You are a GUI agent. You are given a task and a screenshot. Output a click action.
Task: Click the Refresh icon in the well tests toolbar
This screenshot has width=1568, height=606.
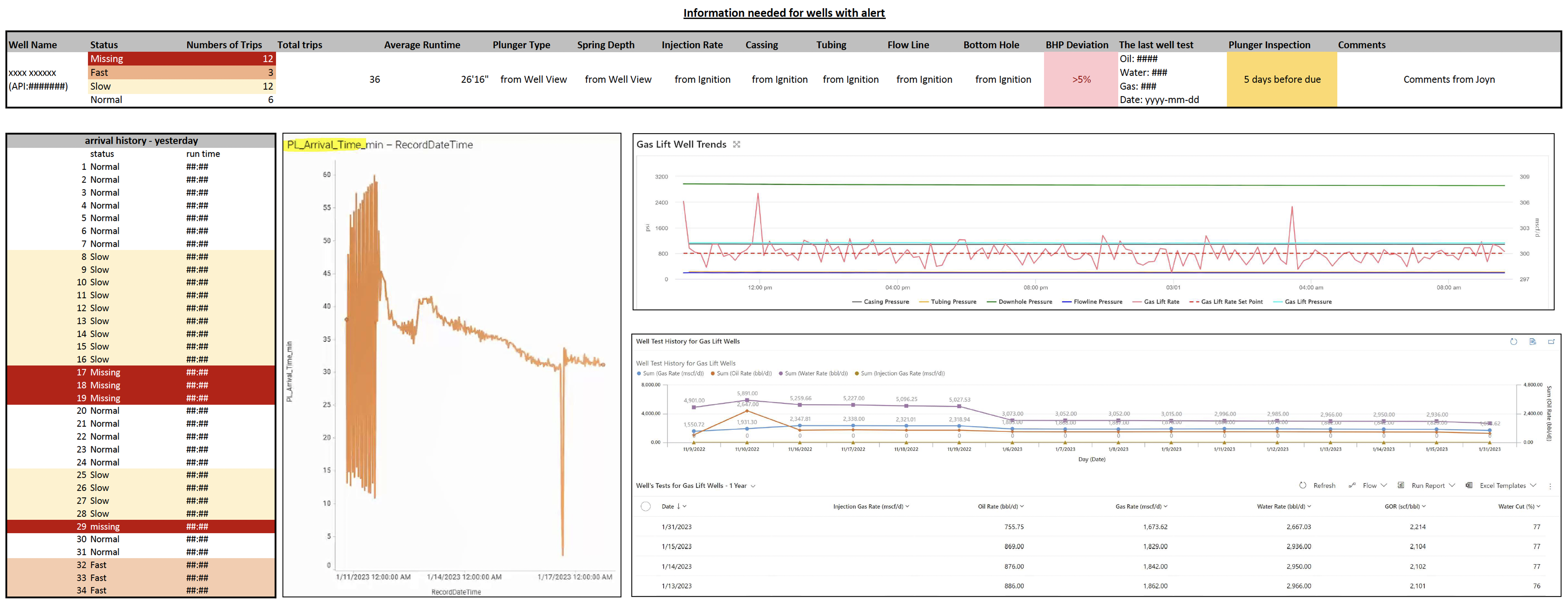[1303, 485]
